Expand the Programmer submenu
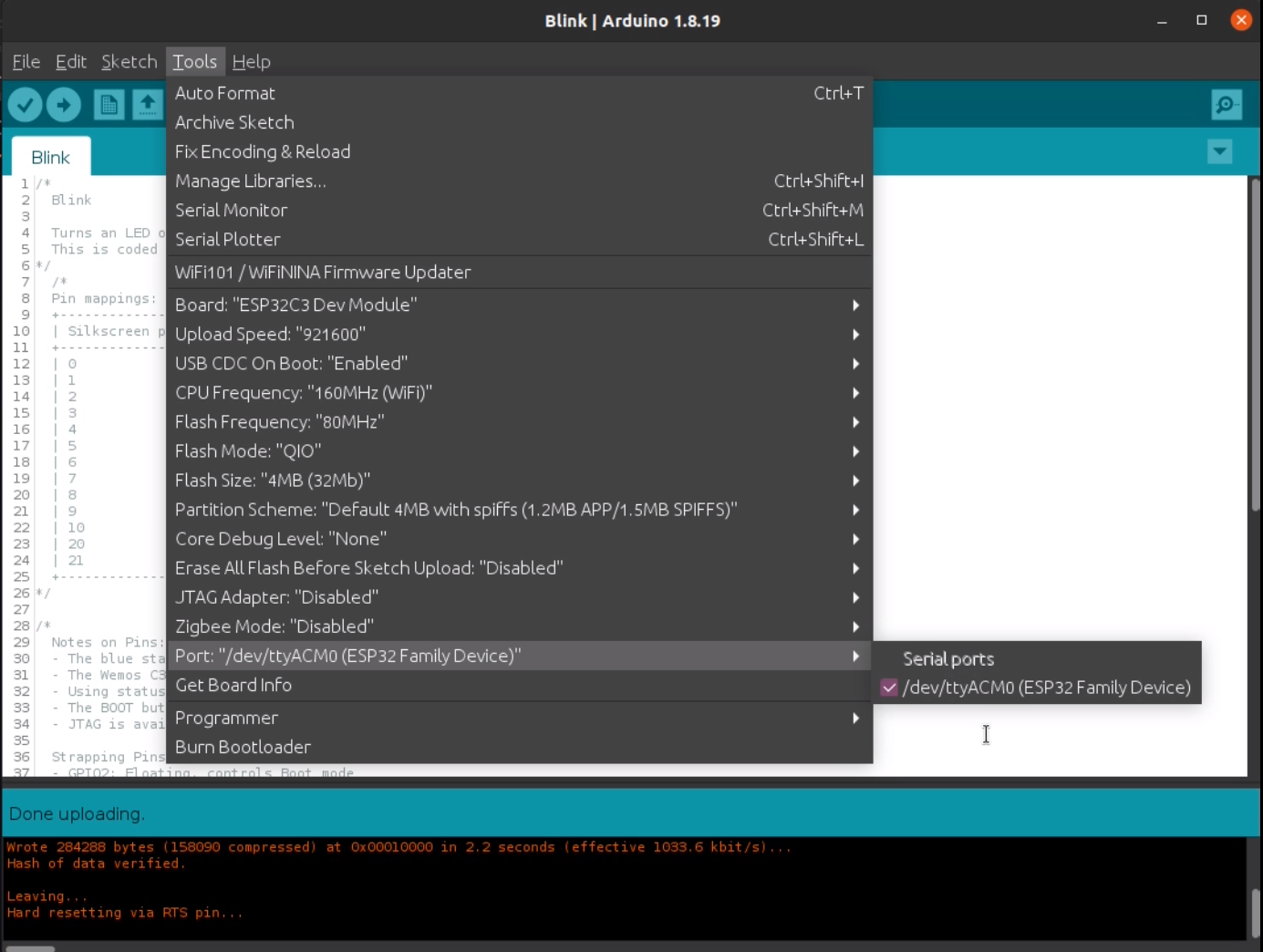1263x952 pixels. (519, 718)
